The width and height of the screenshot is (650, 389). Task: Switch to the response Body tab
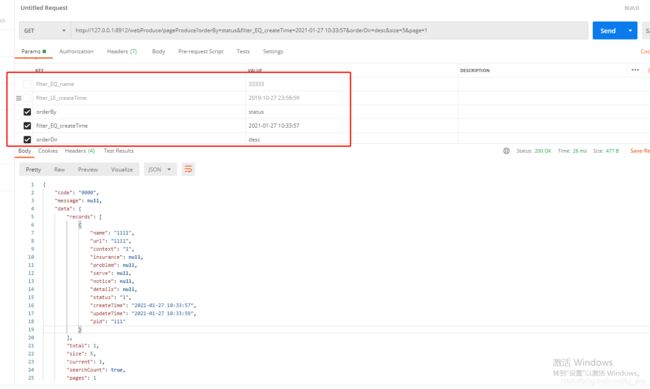click(24, 151)
